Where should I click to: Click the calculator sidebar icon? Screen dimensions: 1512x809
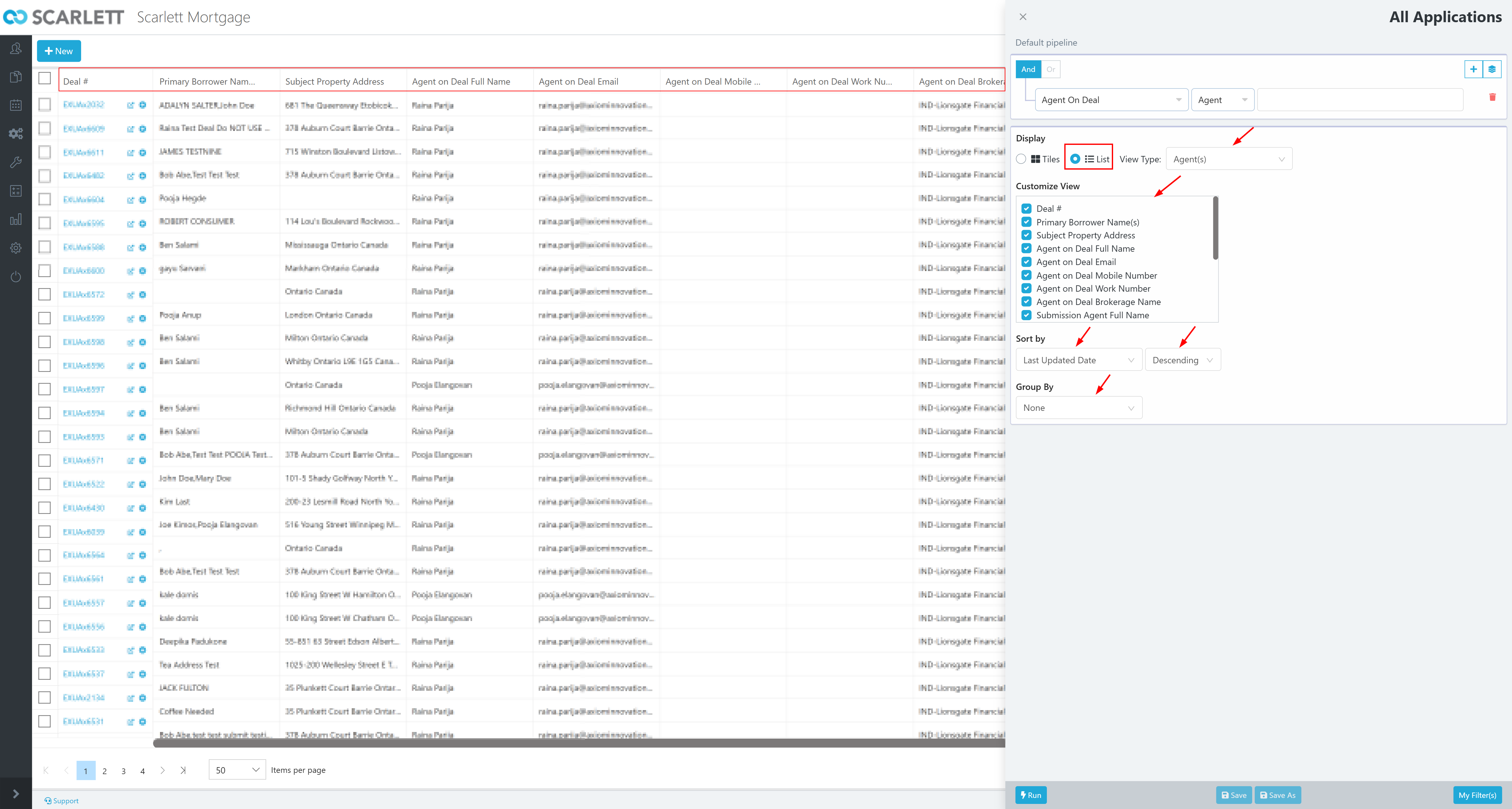(16, 191)
